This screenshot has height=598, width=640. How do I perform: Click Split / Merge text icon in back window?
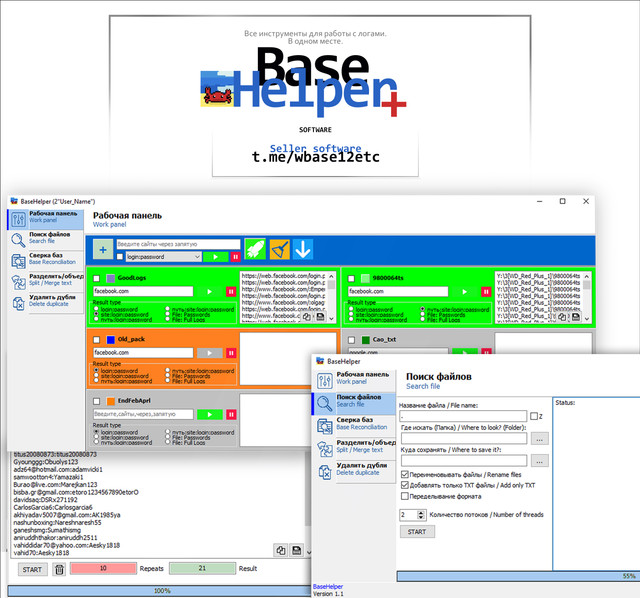(18, 282)
